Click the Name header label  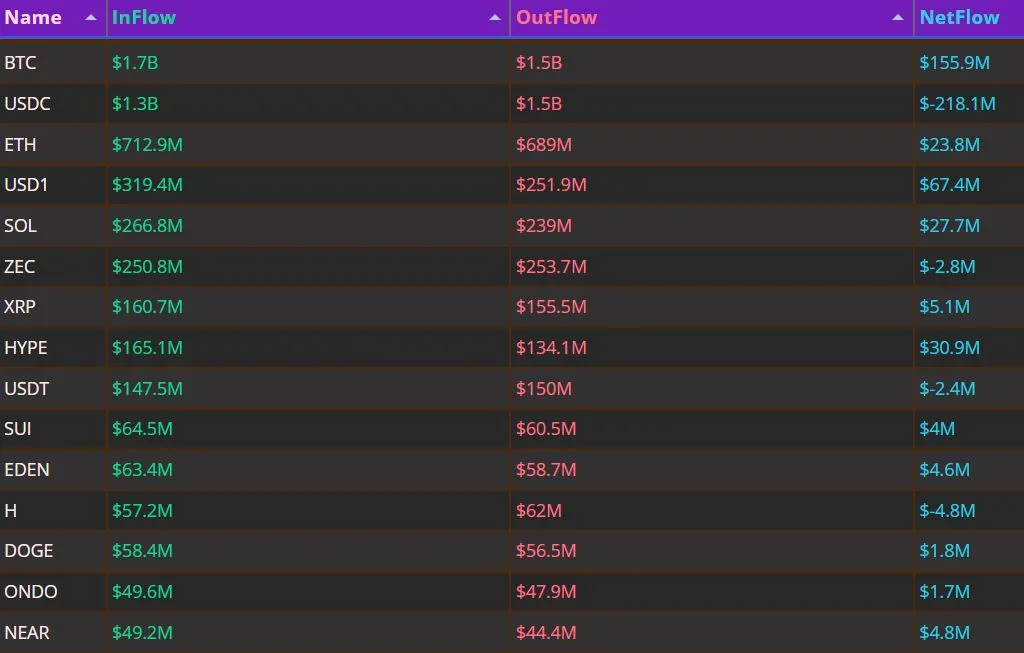[33, 18]
